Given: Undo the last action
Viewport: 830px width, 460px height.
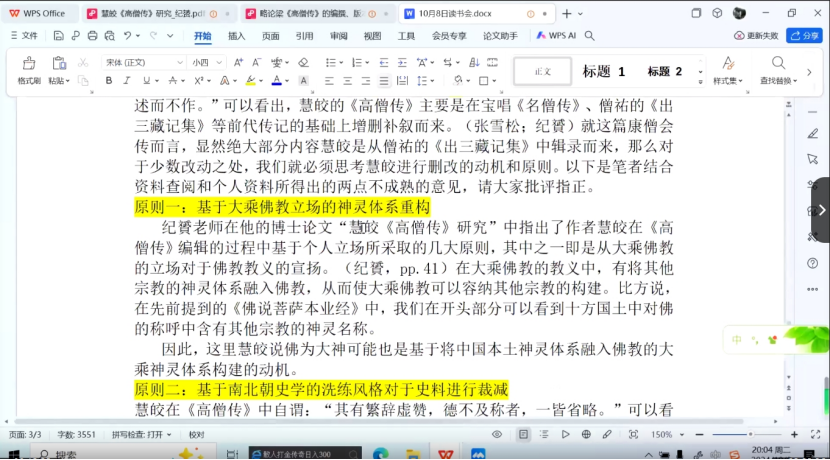Looking at the screenshot, I should (127, 35).
